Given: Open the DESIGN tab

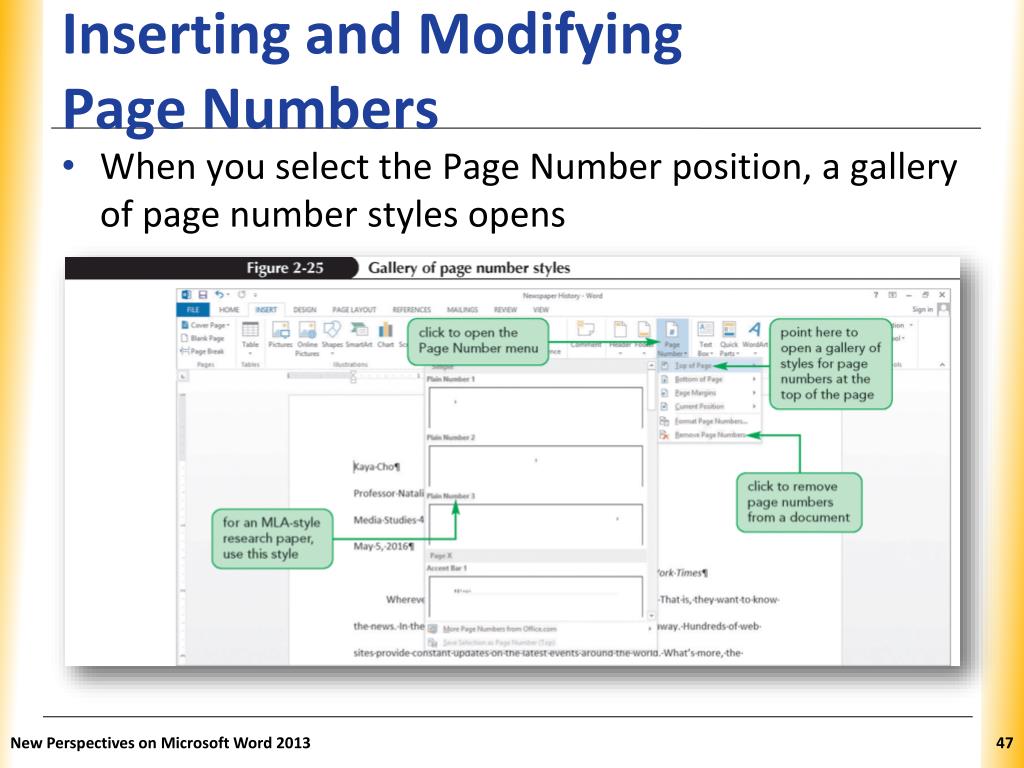Looking at the screenshot, I should point(304,310).
